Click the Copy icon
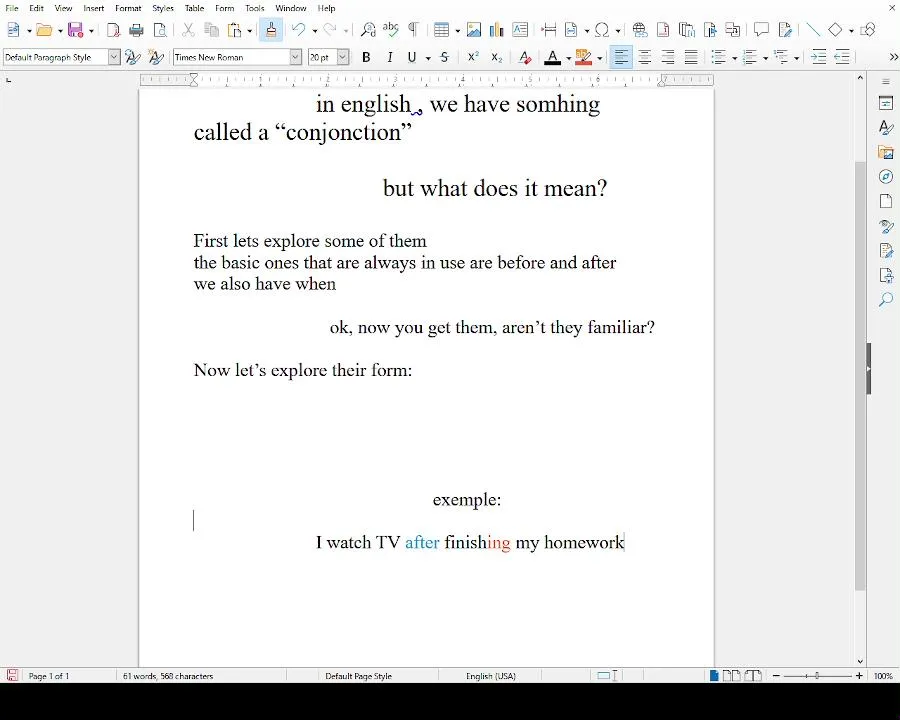The image size is (900, 720). (212, 30)
